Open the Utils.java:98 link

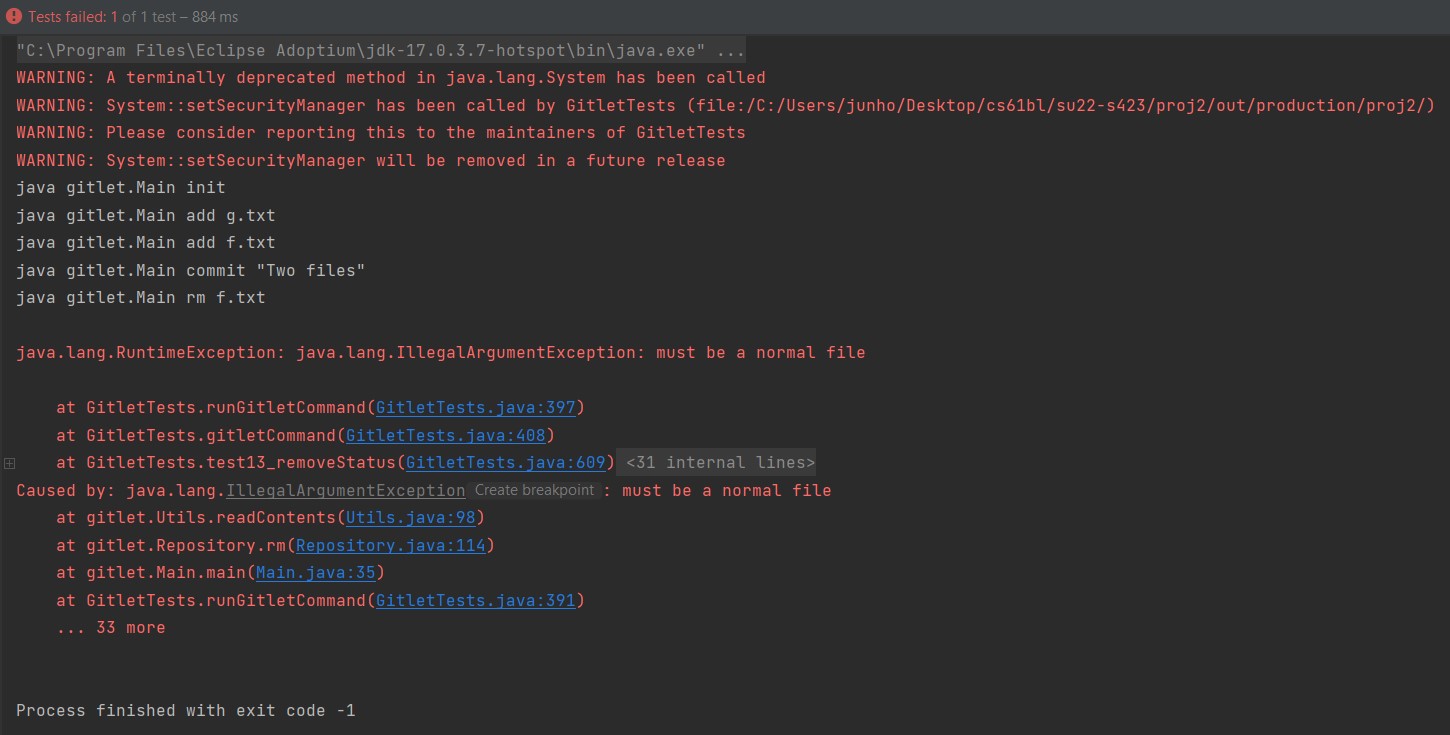tap(411, 518)
